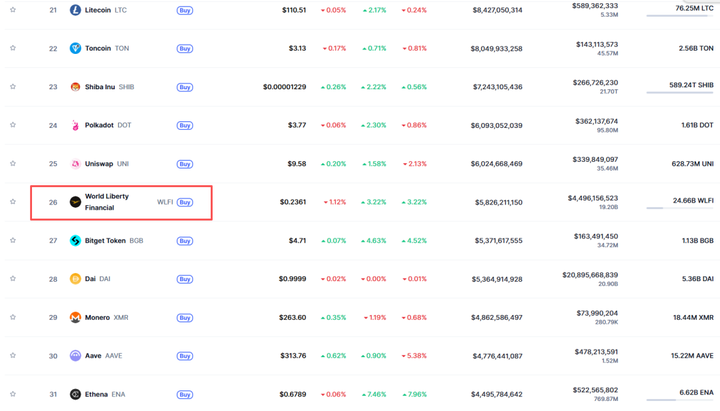This screenshot has width=720, height=411.
Task: Click the Toncoin logo icon
Action: [75, 48]
